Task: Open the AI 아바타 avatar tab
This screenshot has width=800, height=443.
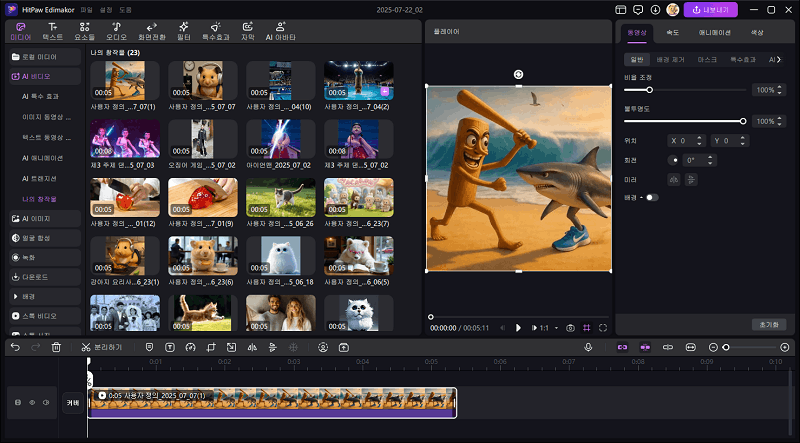Action: [280, 31]
